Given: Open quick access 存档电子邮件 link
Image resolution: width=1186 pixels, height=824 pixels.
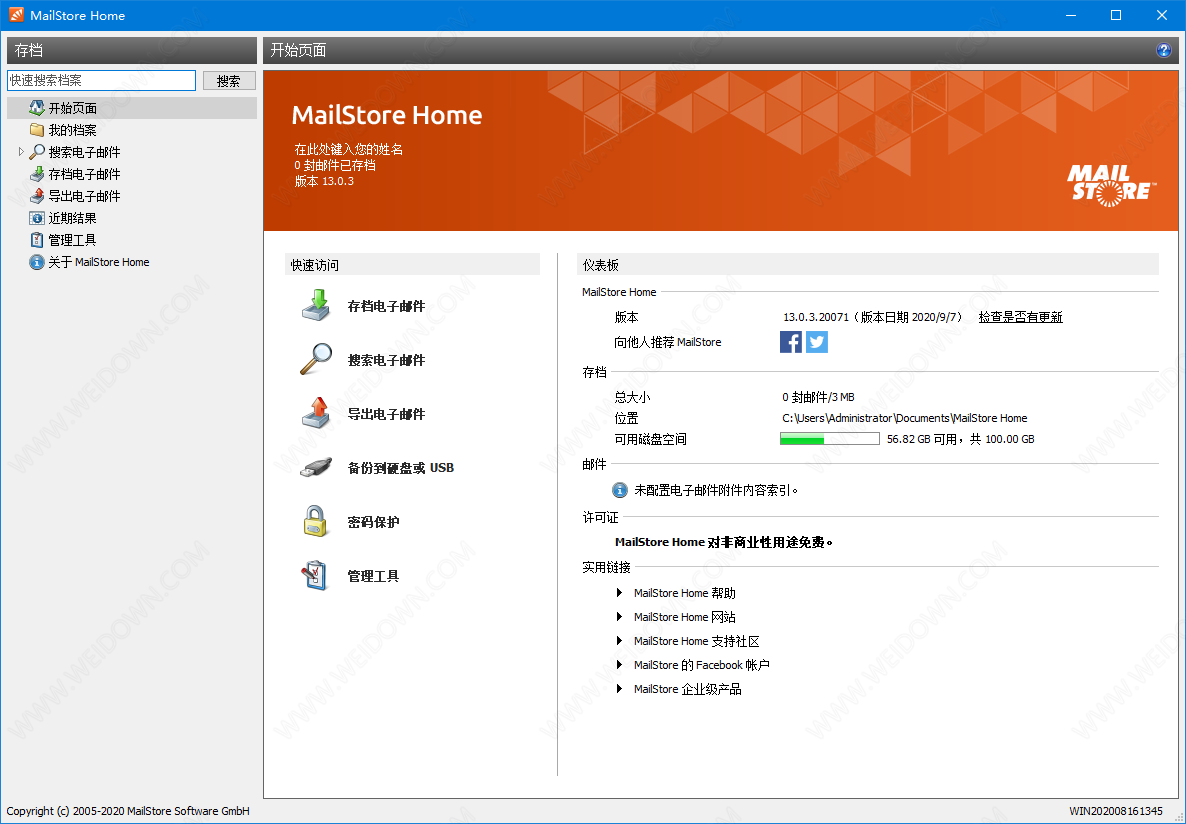Looking at the screenshot, I should point(387,306).
